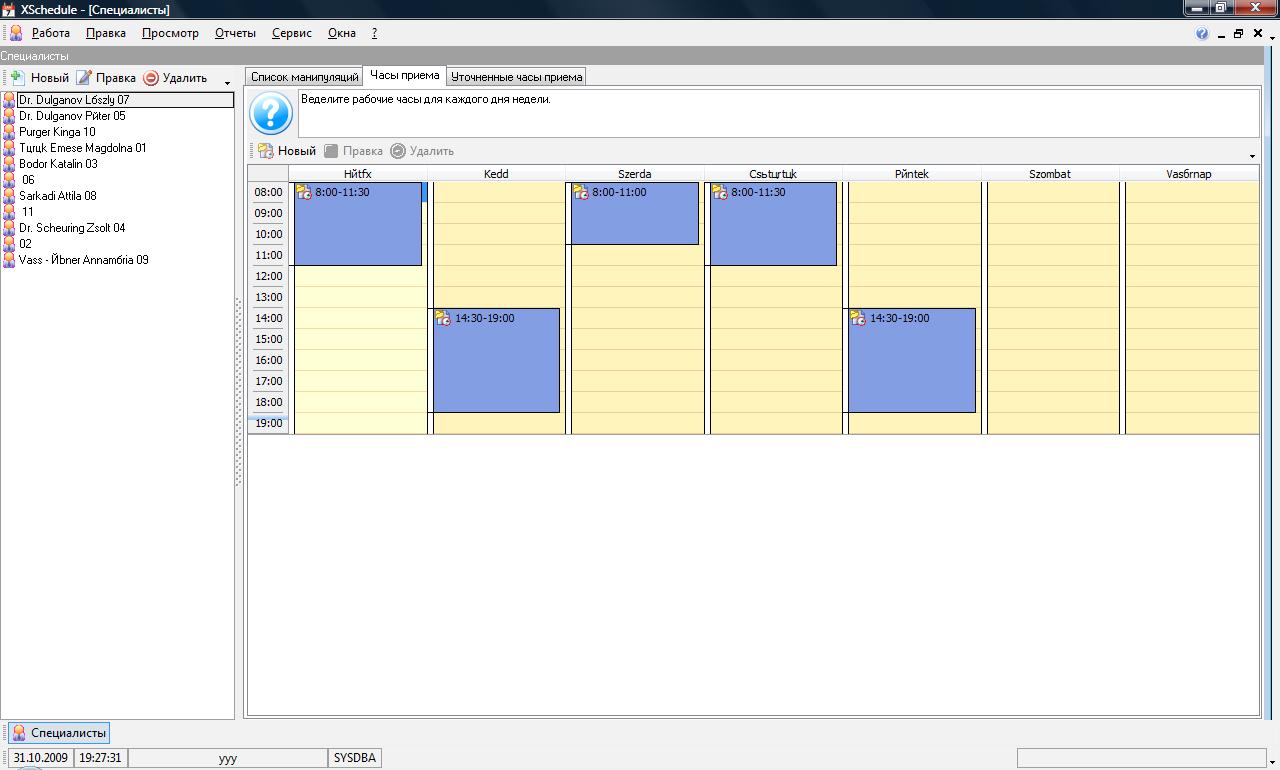The image size is (1280, 770).
Task: Switch to Уточненные часы приема tab
Action: pos(516,77)
